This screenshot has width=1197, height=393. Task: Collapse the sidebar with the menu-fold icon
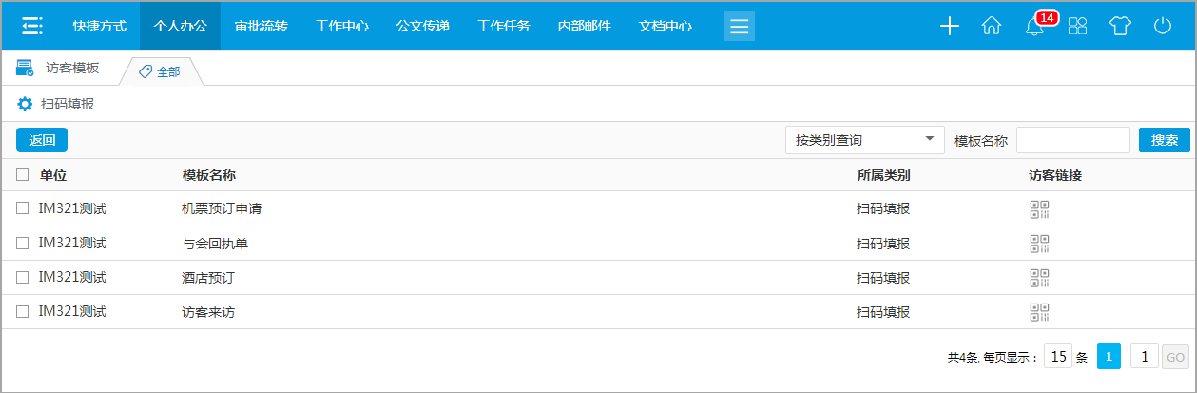tap(32, 26)
